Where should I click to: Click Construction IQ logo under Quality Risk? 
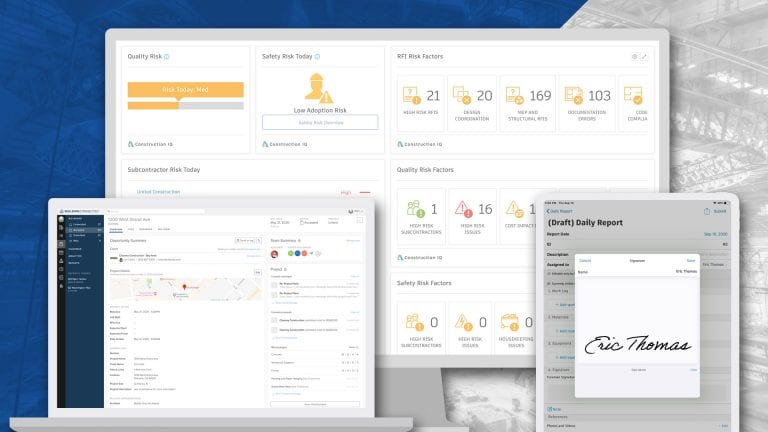click(x=150, y=144)
